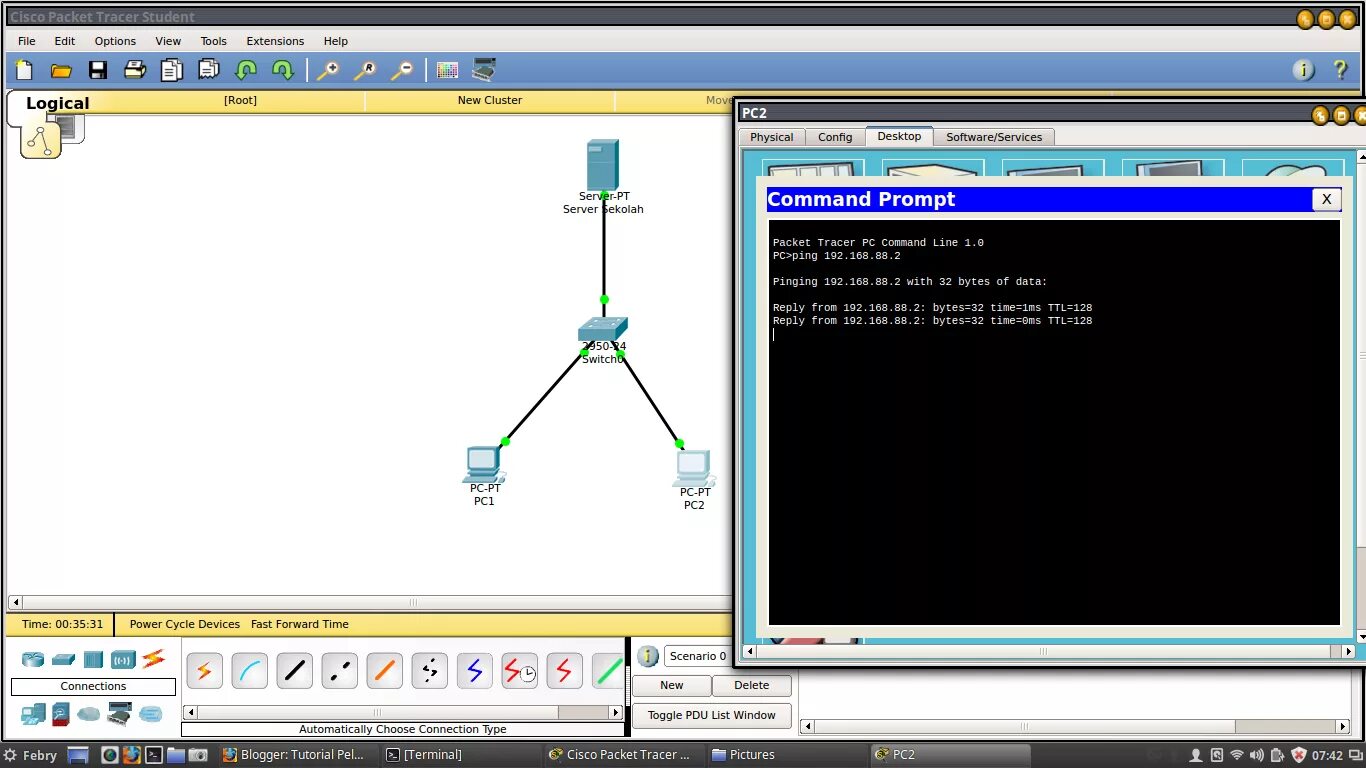This screenshot has height=768, width=1366.
Task: Select the Connections lightning bolt category icon
Action: tap(153, 659)
